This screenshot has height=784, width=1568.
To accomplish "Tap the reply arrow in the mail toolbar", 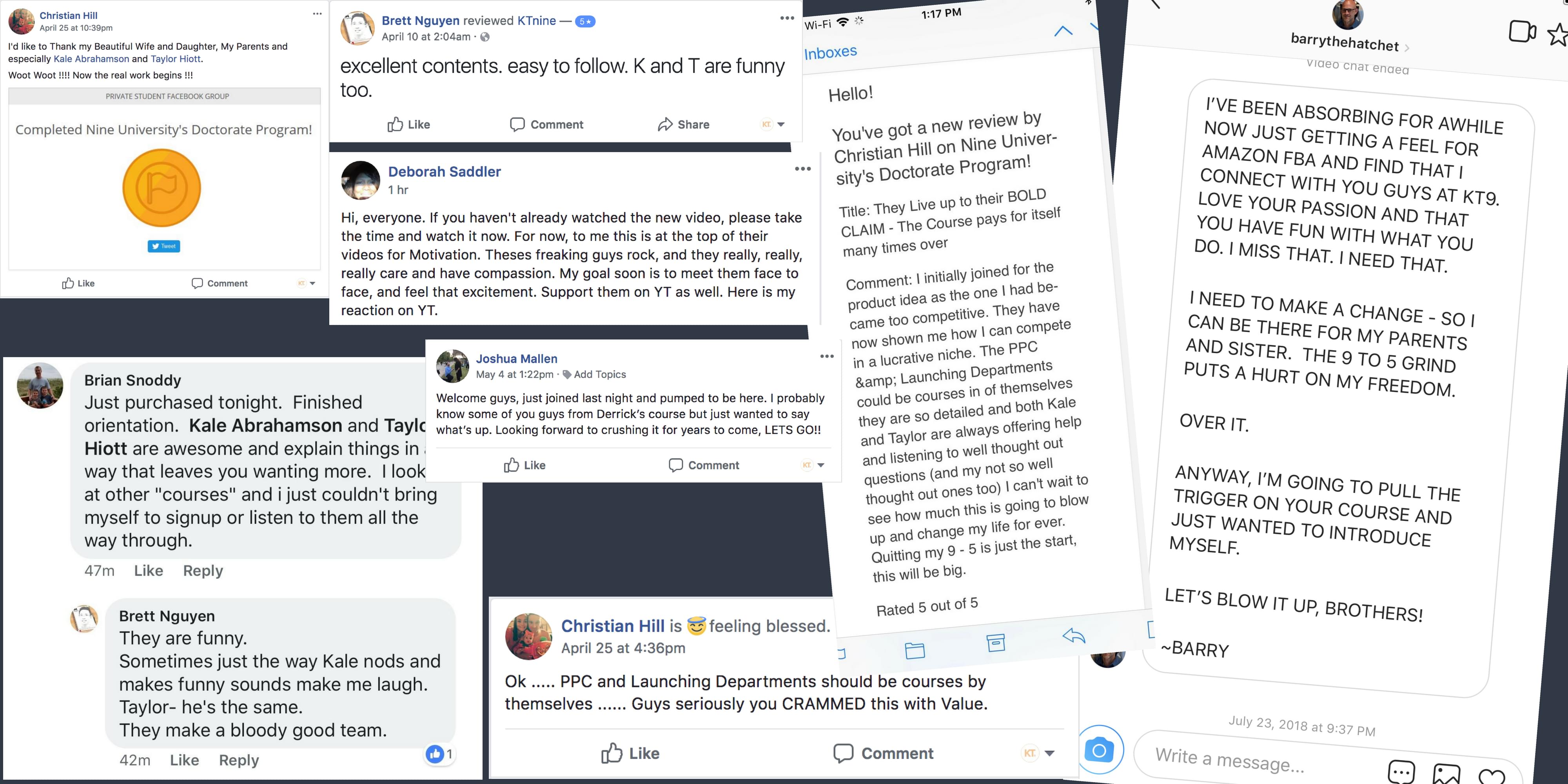I will pos(1074,636).
